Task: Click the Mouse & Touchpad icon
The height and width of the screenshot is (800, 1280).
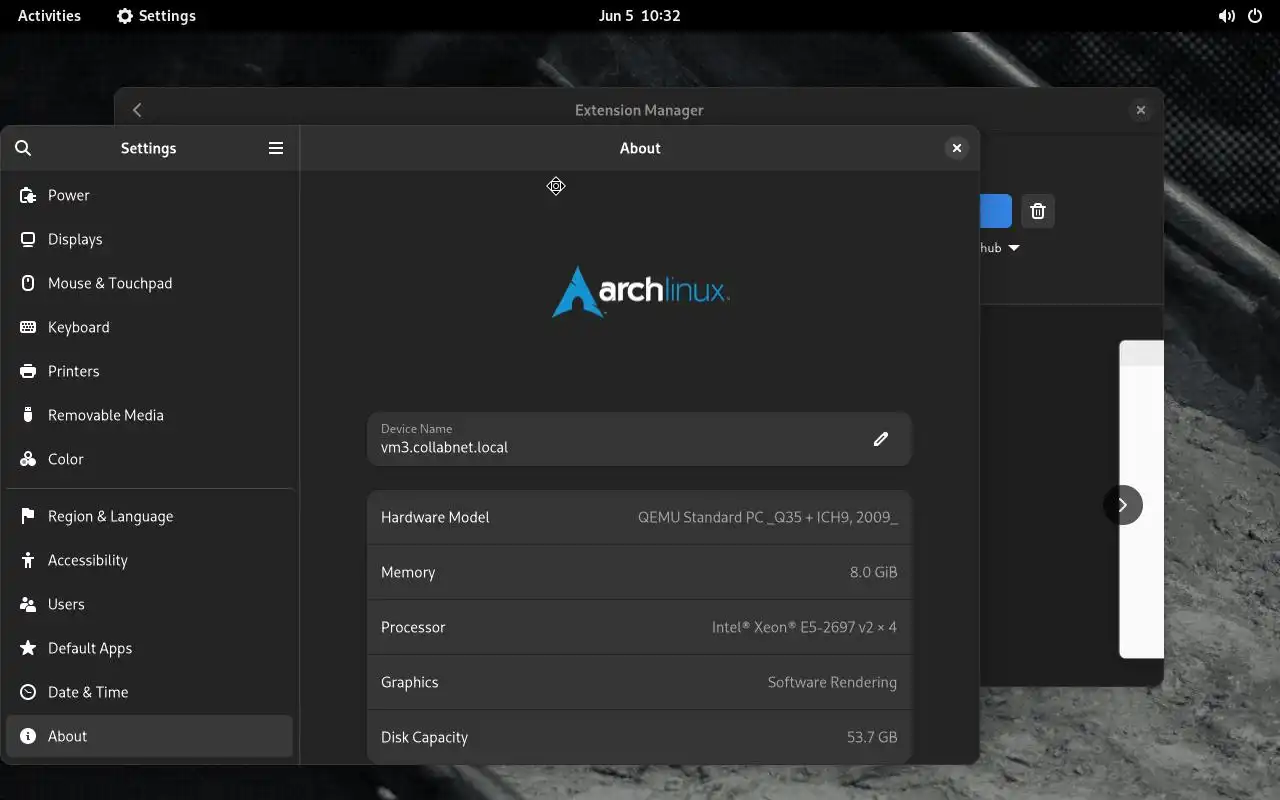Action: 28,283
